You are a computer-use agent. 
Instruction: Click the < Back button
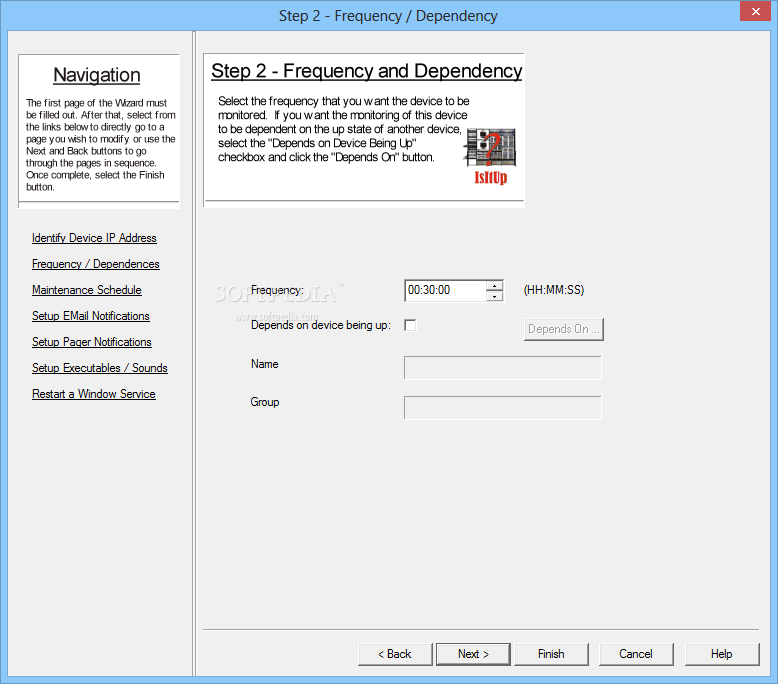395,654
